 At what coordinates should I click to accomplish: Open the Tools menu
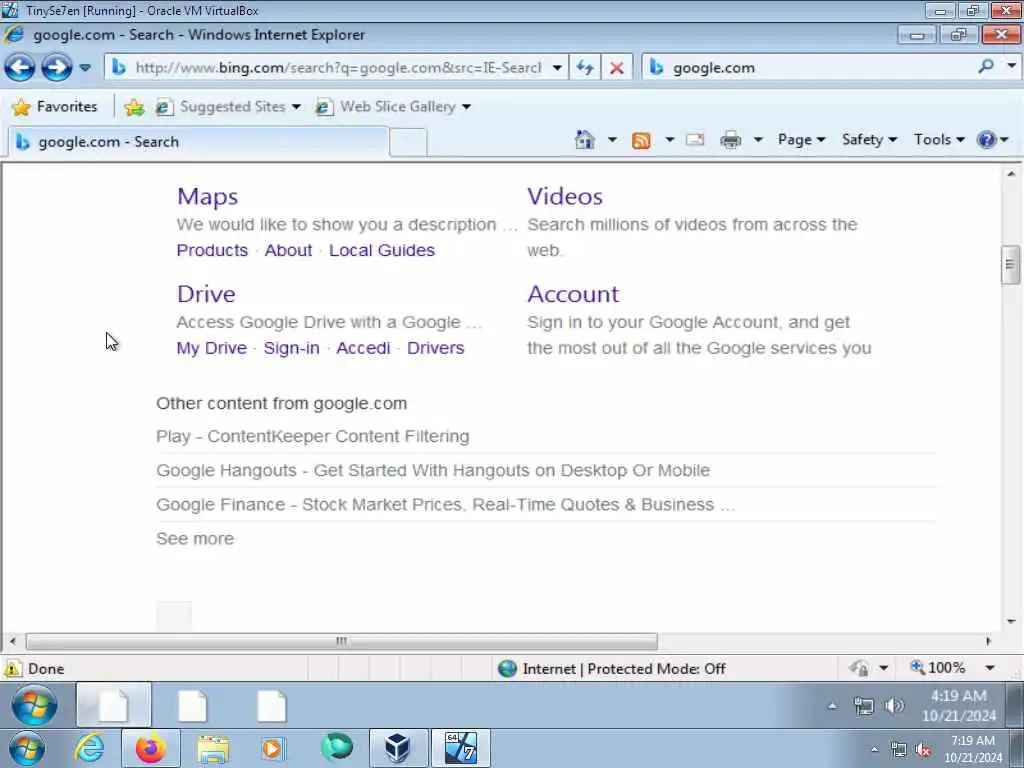point(939,140)
